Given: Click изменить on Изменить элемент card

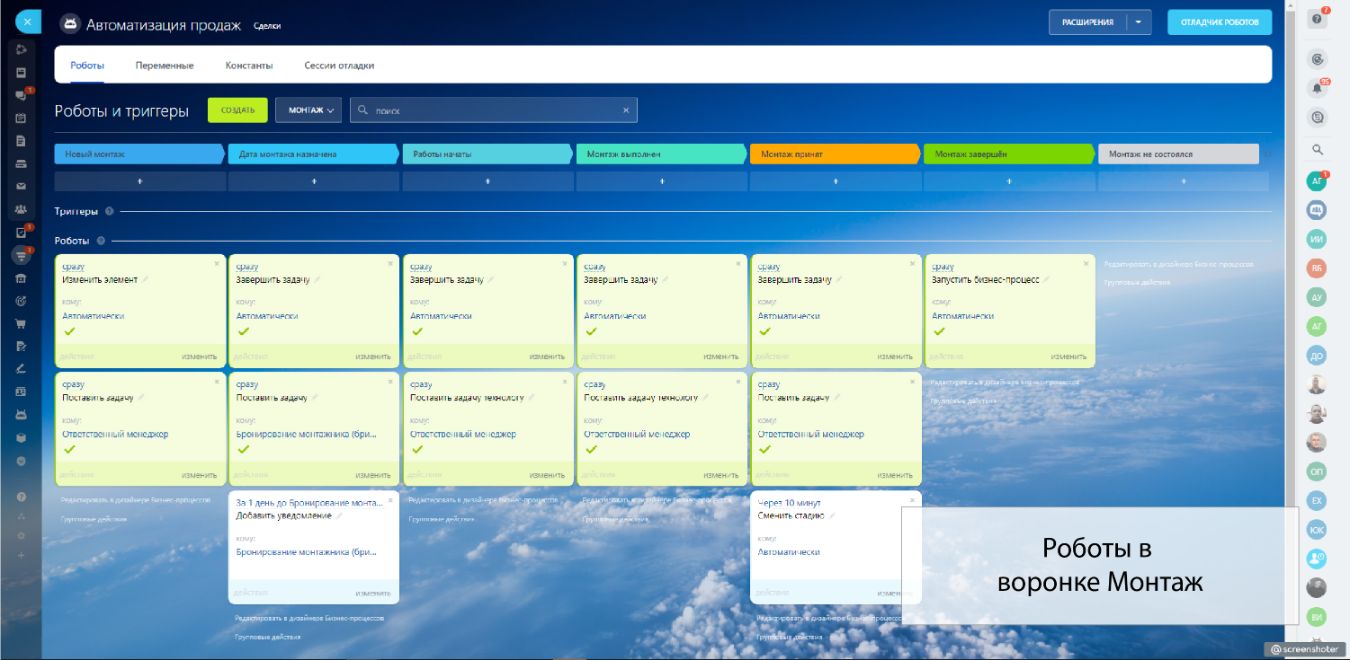Looking at the screenshot, I should tap(199, 356).
